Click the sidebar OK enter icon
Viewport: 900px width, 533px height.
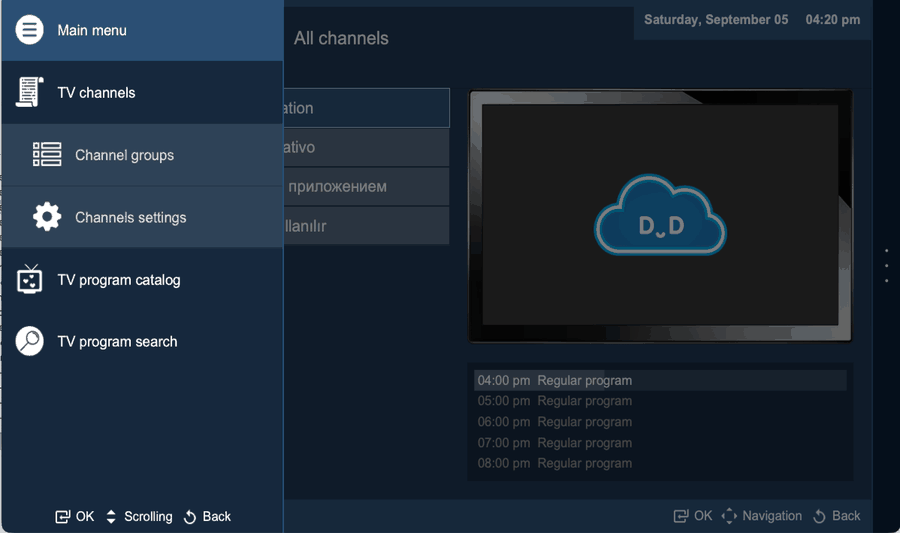click(x=63, y=516)
